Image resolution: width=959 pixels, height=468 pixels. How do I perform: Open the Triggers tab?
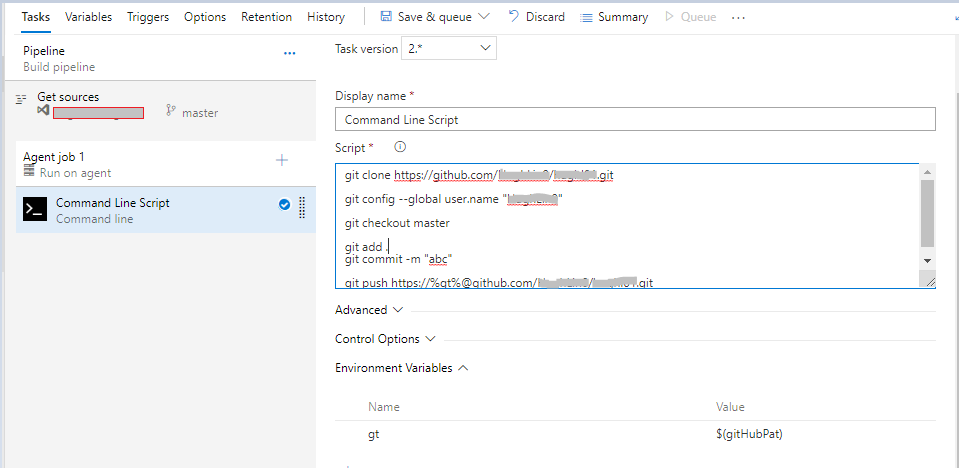[148, 17]
